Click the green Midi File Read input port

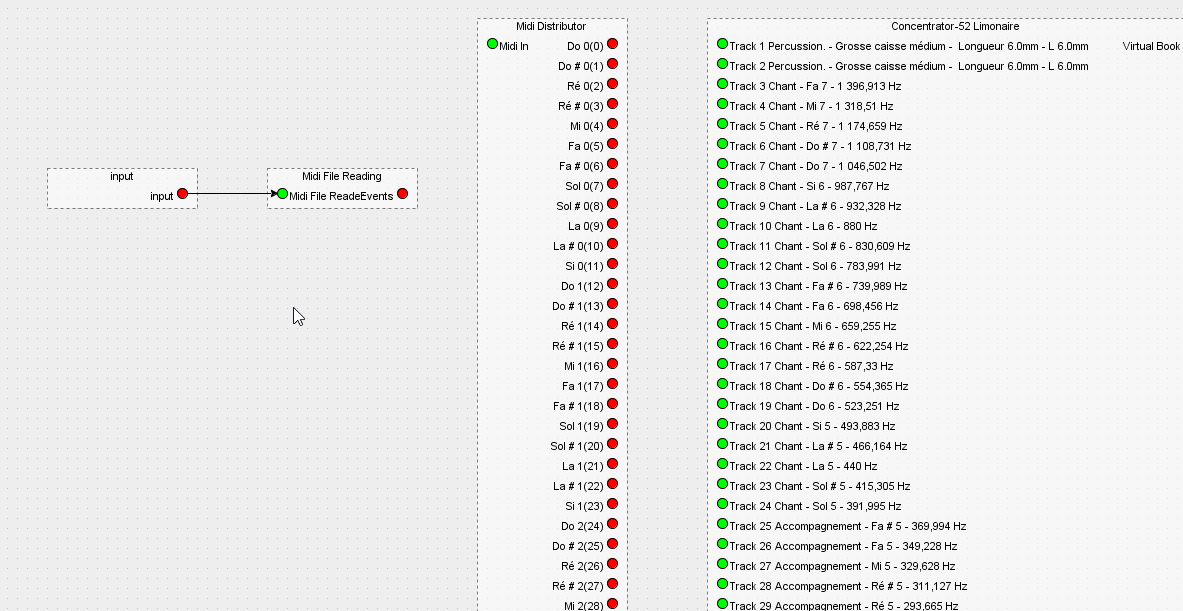coord(282,194)
